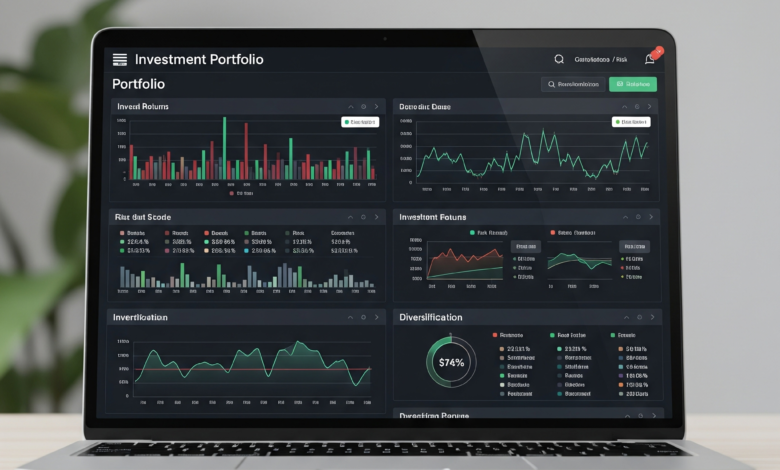Click the Portfolio page heading

[138, 84]
